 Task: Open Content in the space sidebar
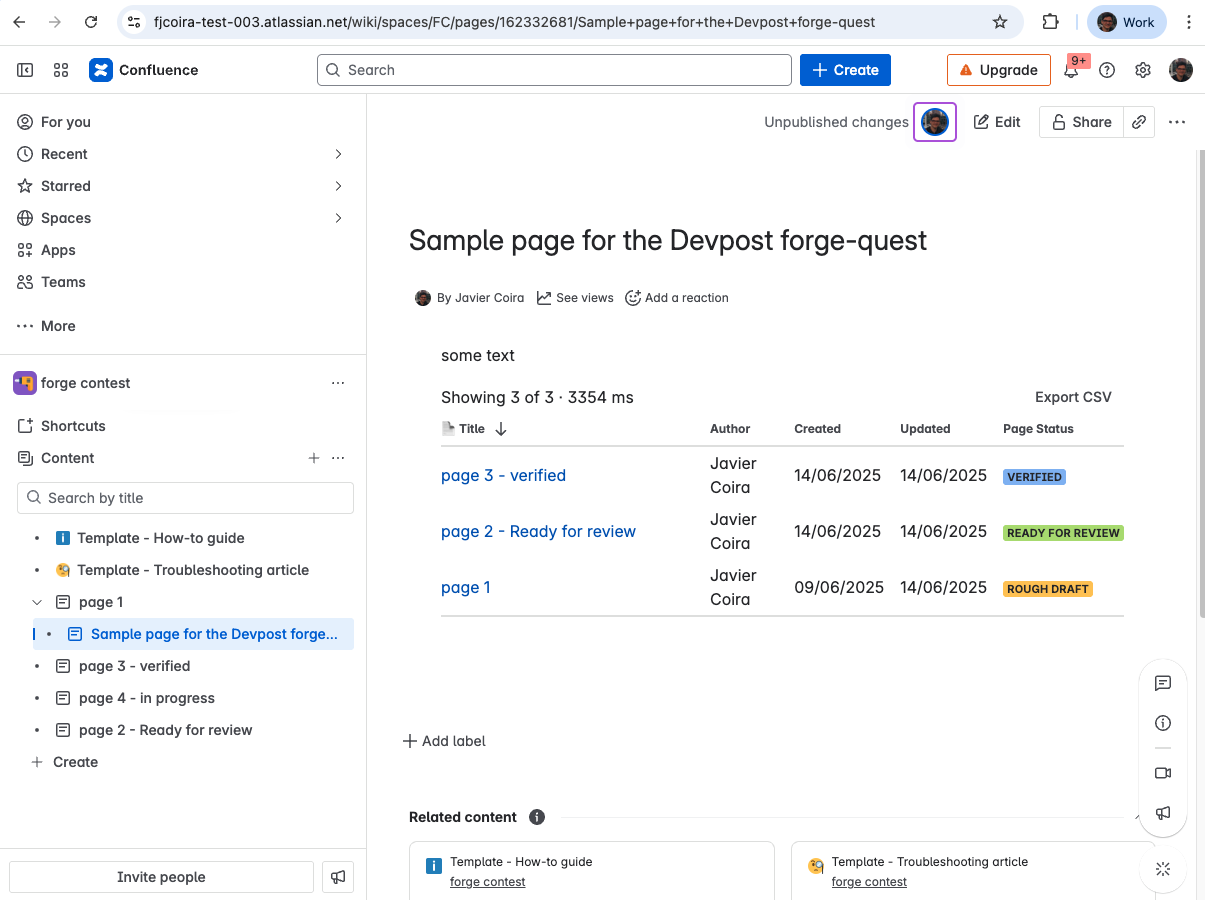coord(67,458)
